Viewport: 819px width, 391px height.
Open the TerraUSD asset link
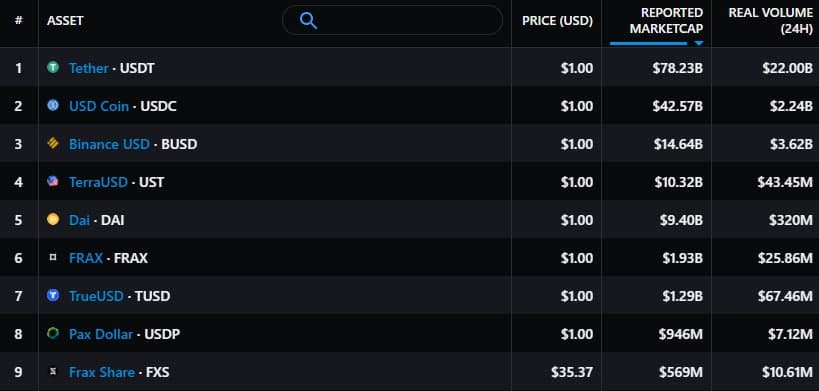pyautogui.click(x=98, y=182)
